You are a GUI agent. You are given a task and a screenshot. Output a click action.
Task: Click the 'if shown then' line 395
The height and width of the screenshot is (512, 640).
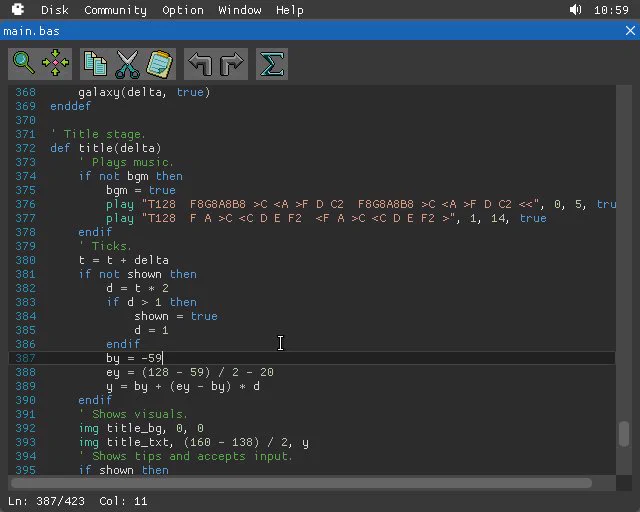click(x=124, y=470)
